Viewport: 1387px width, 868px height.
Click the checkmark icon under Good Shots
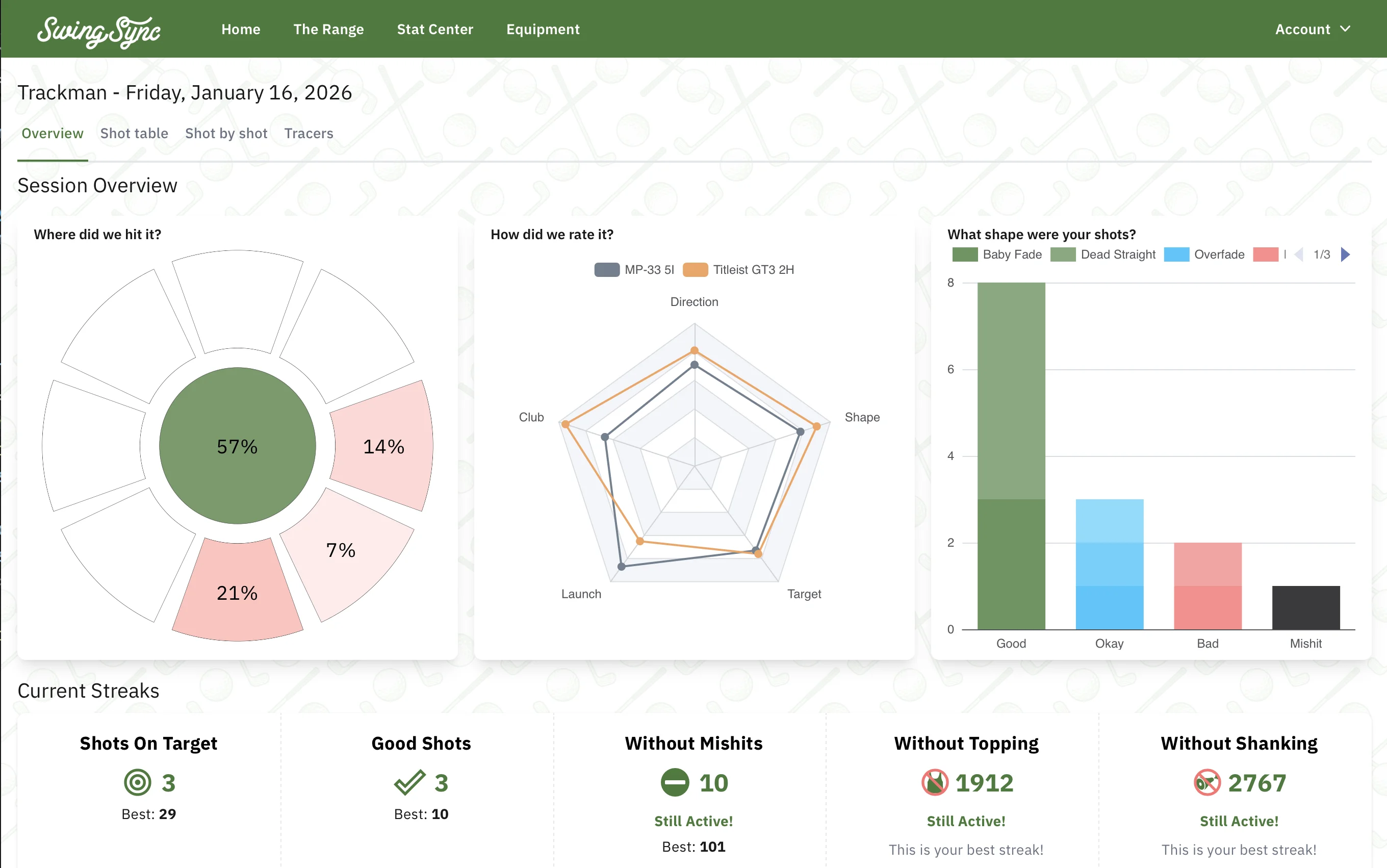[408, 782]
